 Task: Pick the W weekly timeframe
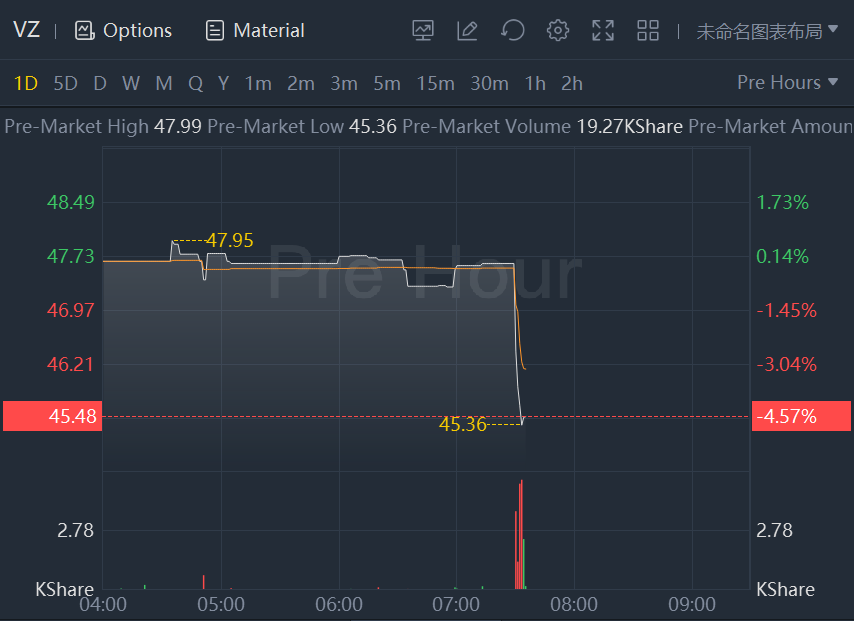(131, 84)
